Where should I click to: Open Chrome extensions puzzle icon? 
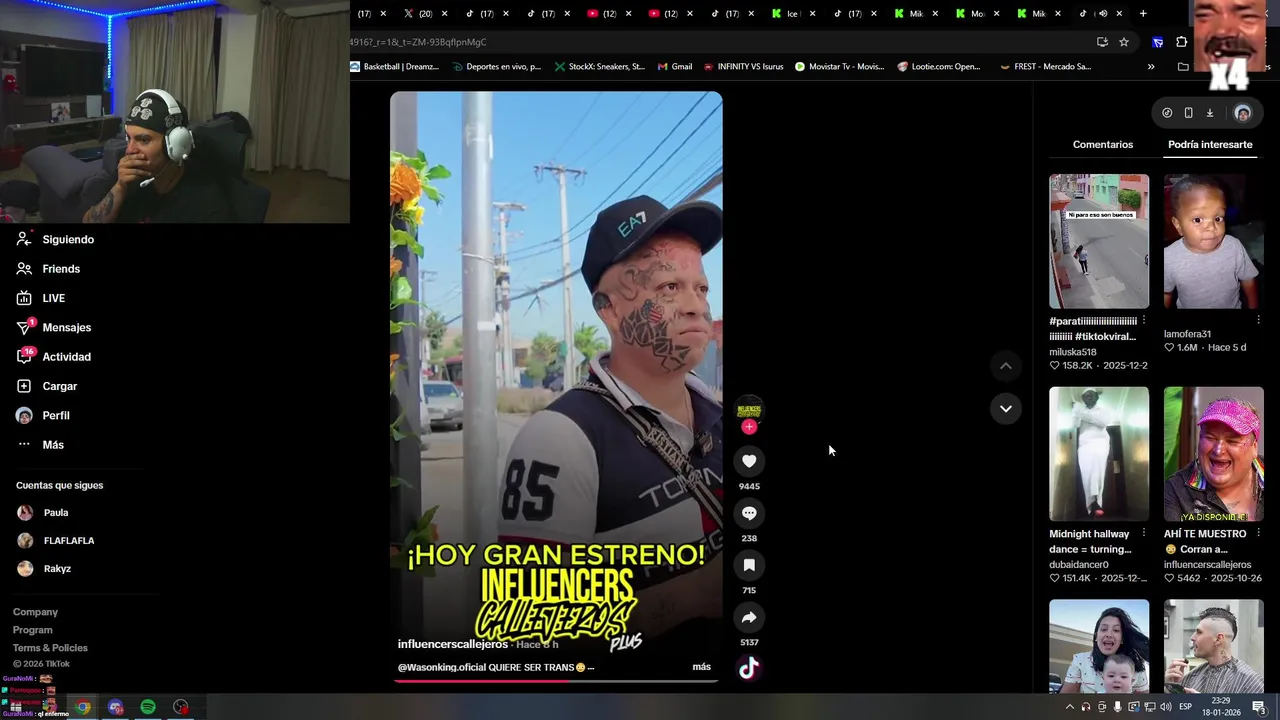point(1182,42)
